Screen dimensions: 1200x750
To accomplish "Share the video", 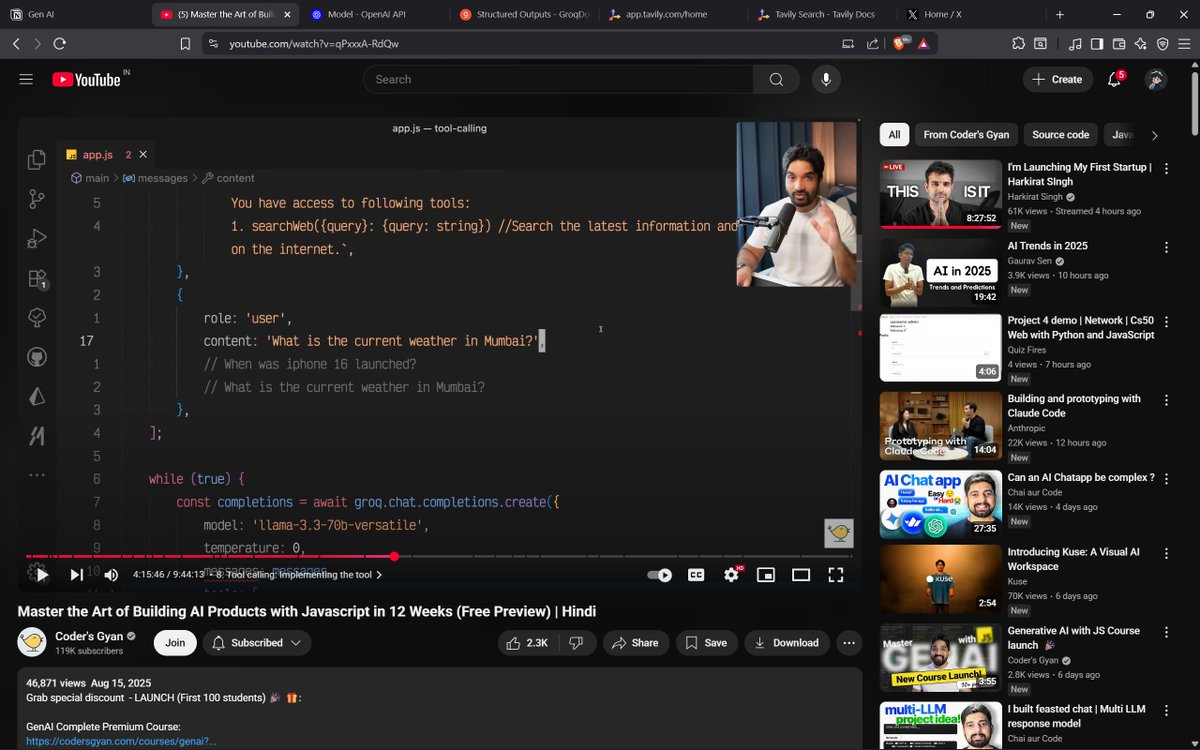I will click(x=635, y=643).
